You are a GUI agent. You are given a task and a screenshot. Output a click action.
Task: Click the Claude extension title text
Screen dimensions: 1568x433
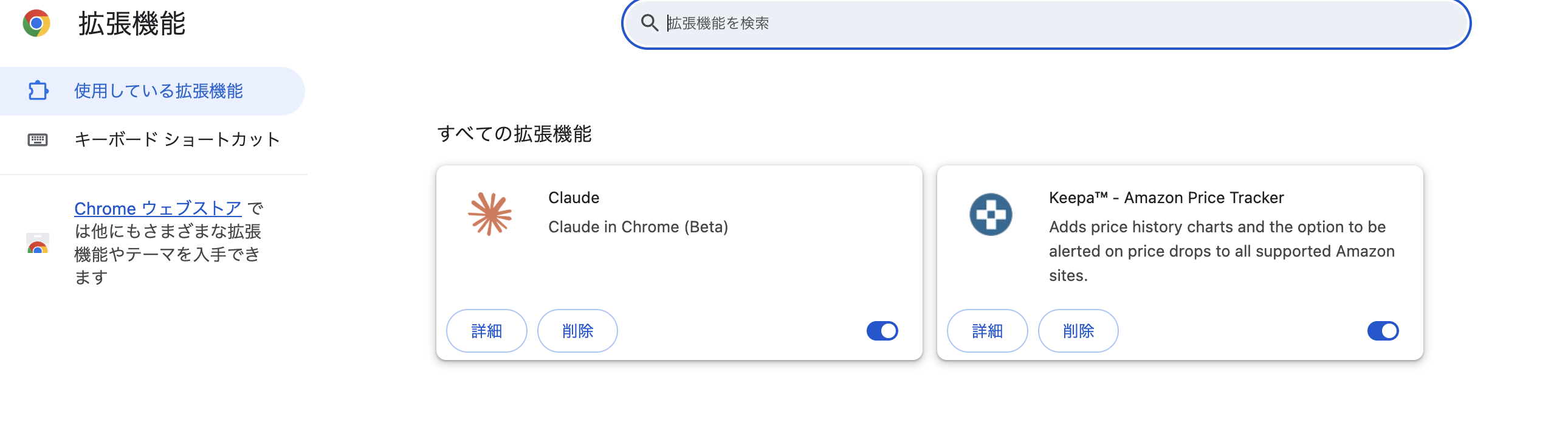pyautogui.click(x=573, y=197)
